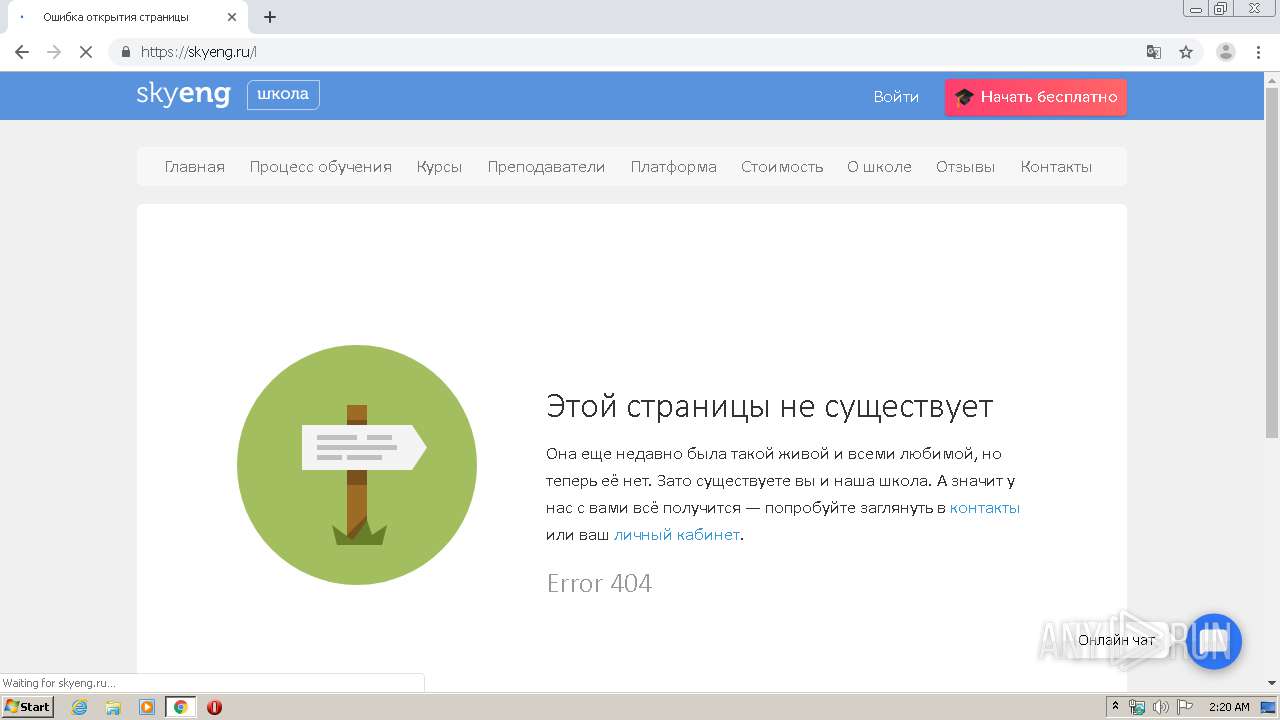Stop loading with the X button
Image resolution: width=1280 pixels, height=720 pixels.
click(x=86, y=52)
